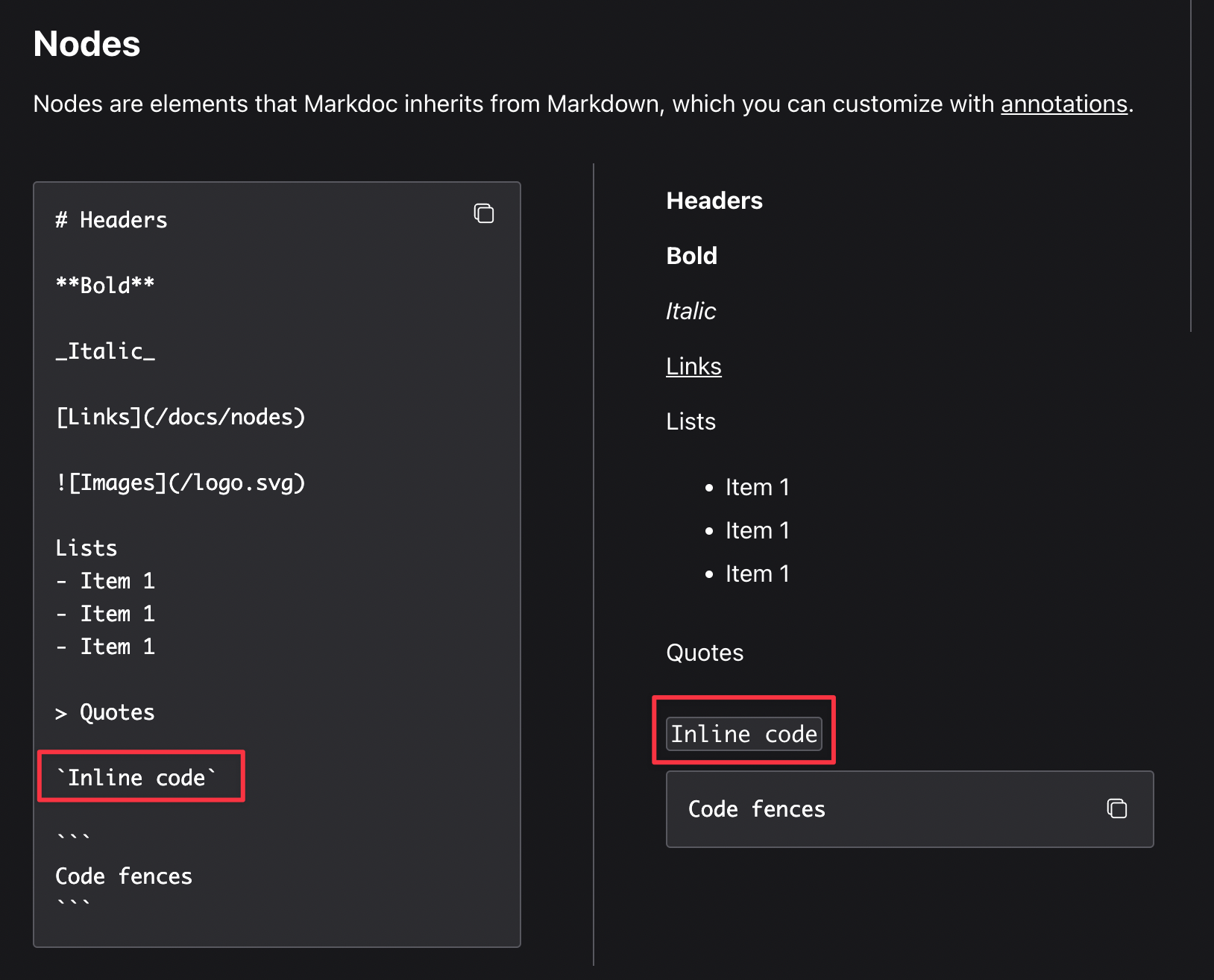1214x980 pixels.
Task: Expand the Lists section in the preview
Action: [x=691, y=421]
